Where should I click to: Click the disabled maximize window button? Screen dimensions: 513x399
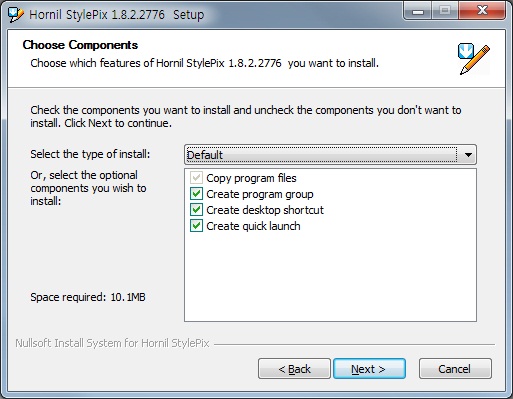445,11
